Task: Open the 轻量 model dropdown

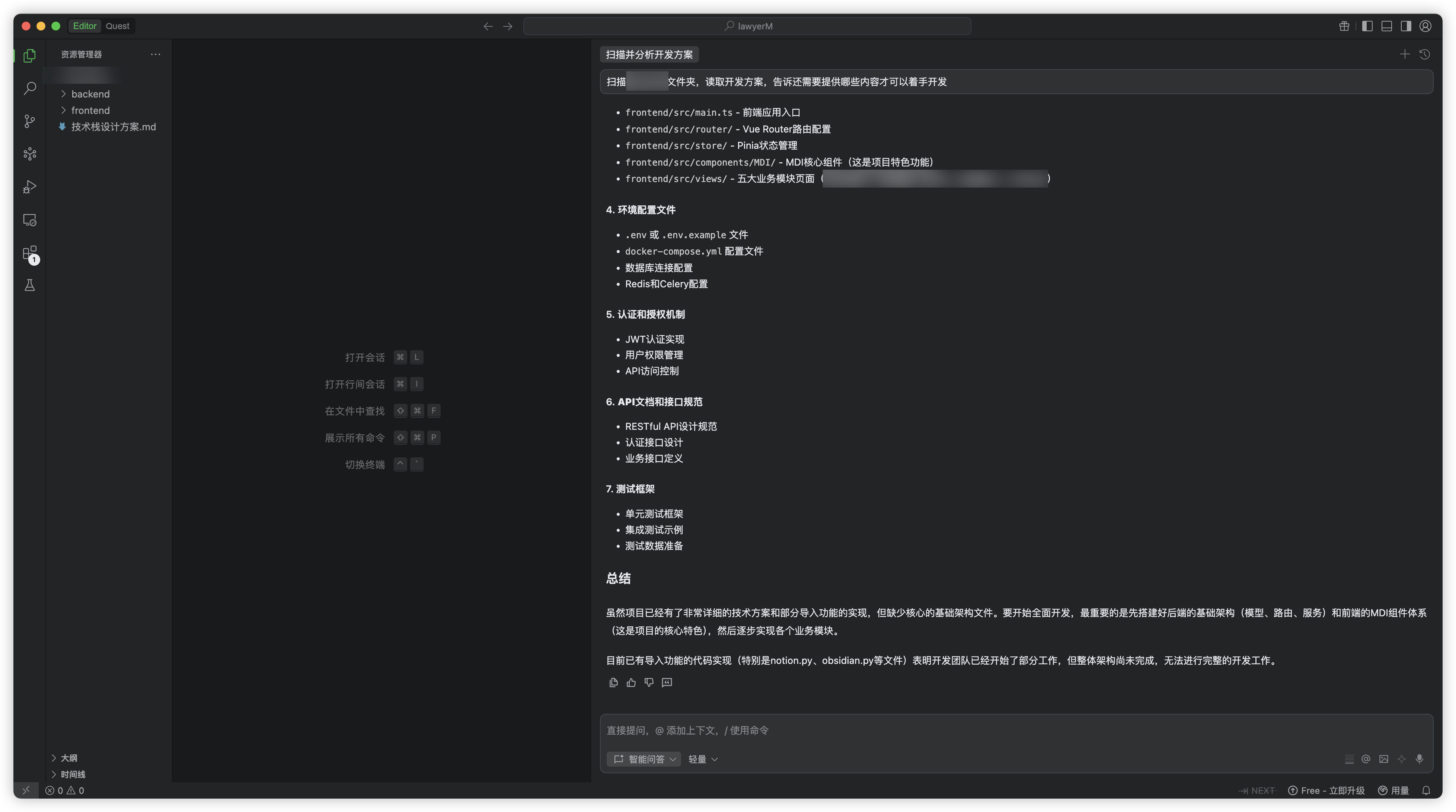Action: pyautogui.click(x=703, y=759)
